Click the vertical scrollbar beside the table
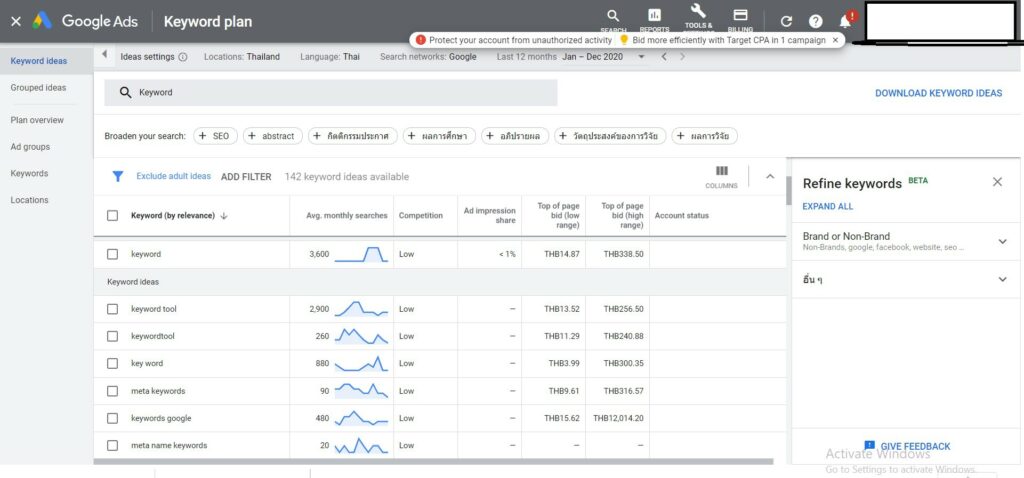Viewport: 1024px width, 478px height. tap(789, 191)
